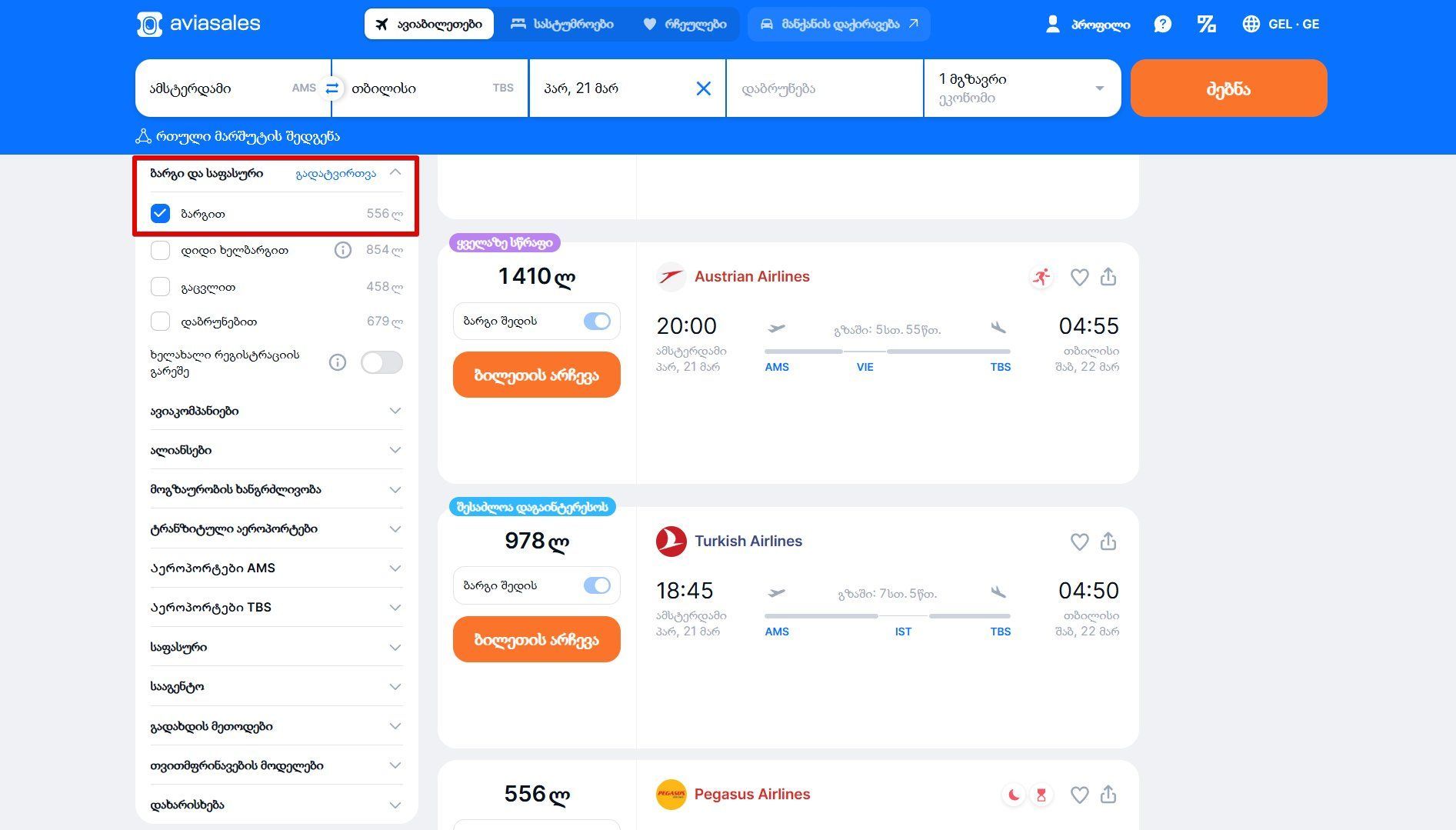Screen dimensions: 1456x830
Task: Switch to the სასტუმროები tab
Action: click(x=562, y=24)
